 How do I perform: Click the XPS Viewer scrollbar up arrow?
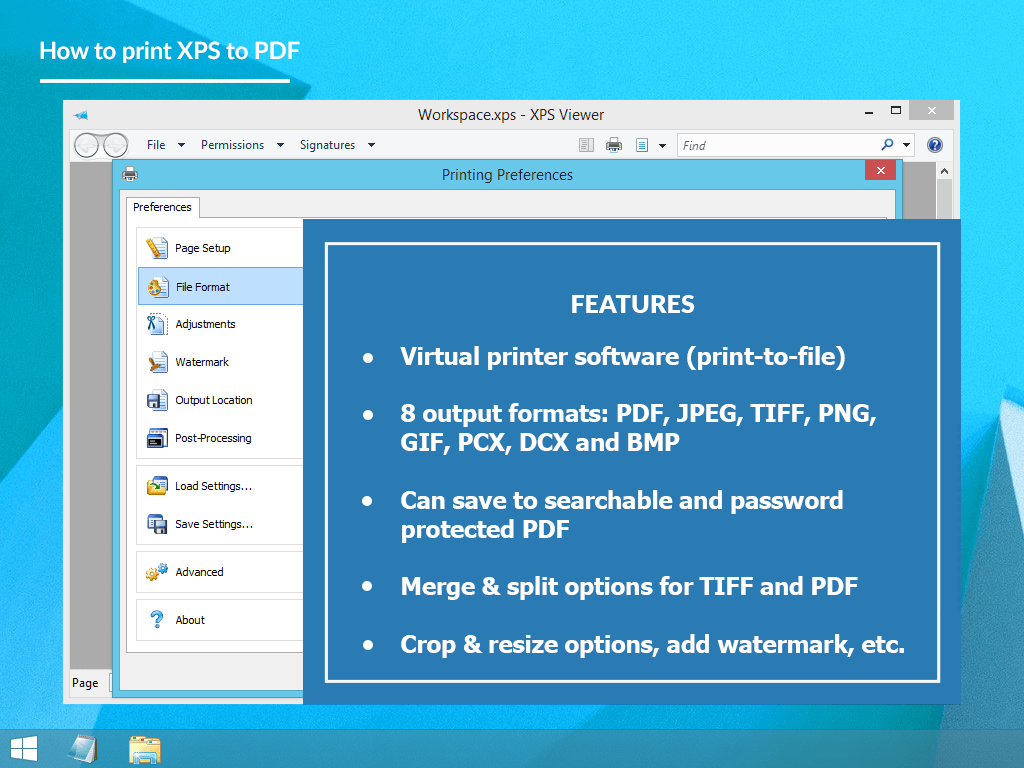944,171
